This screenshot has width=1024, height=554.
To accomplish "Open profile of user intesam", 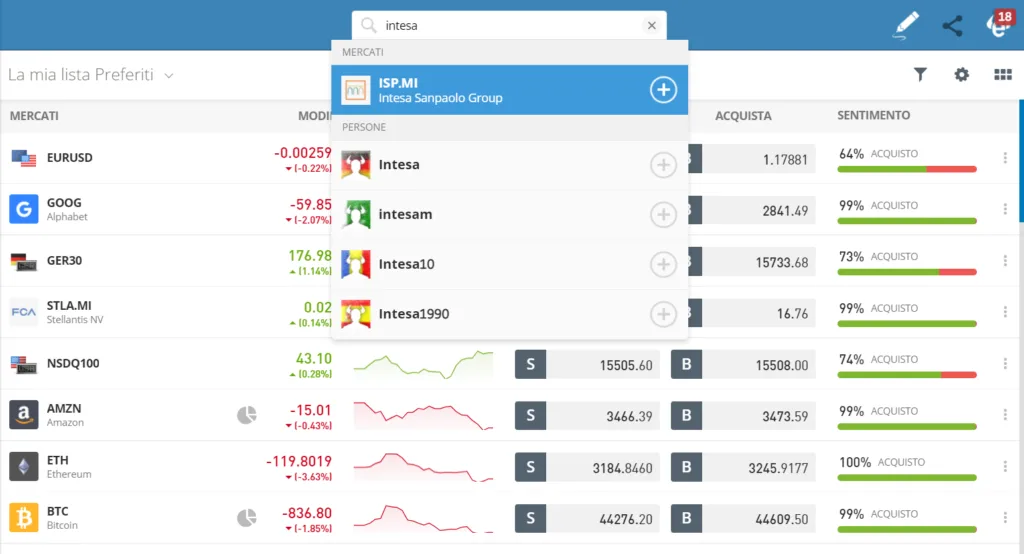I will (x=405, y=214).
